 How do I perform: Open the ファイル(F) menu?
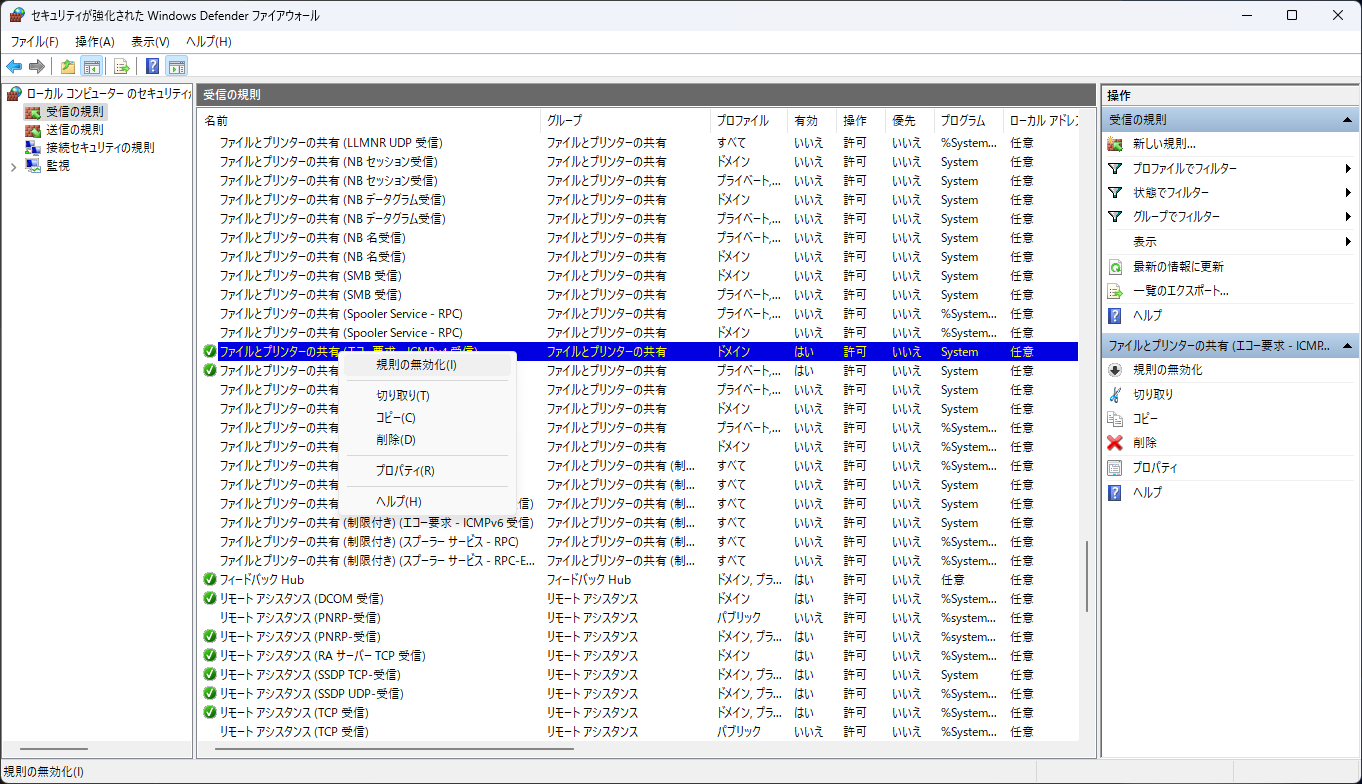pyautogui.click(x=35, y=41)
